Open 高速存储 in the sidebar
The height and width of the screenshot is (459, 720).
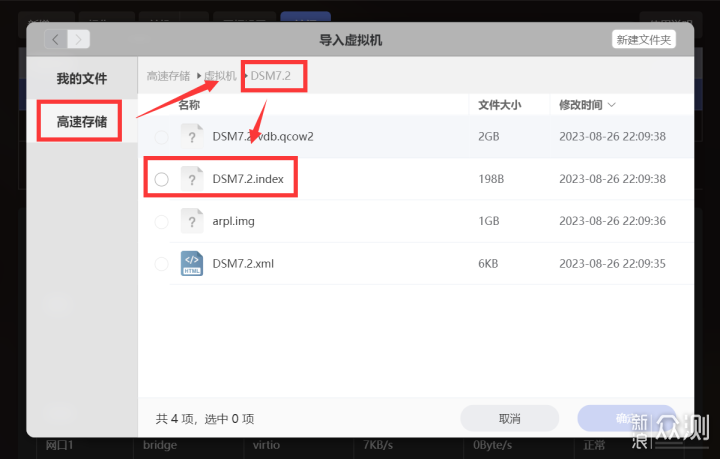coord(81,121)
